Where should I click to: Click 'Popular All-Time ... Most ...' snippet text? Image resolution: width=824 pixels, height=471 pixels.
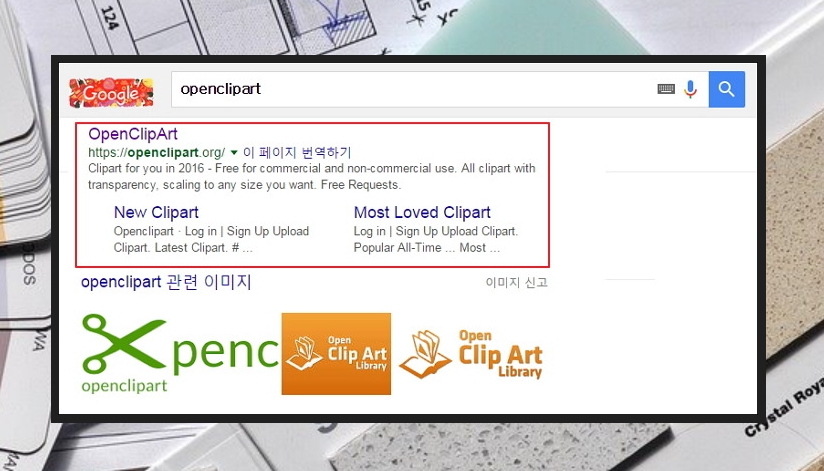point(426,248)
